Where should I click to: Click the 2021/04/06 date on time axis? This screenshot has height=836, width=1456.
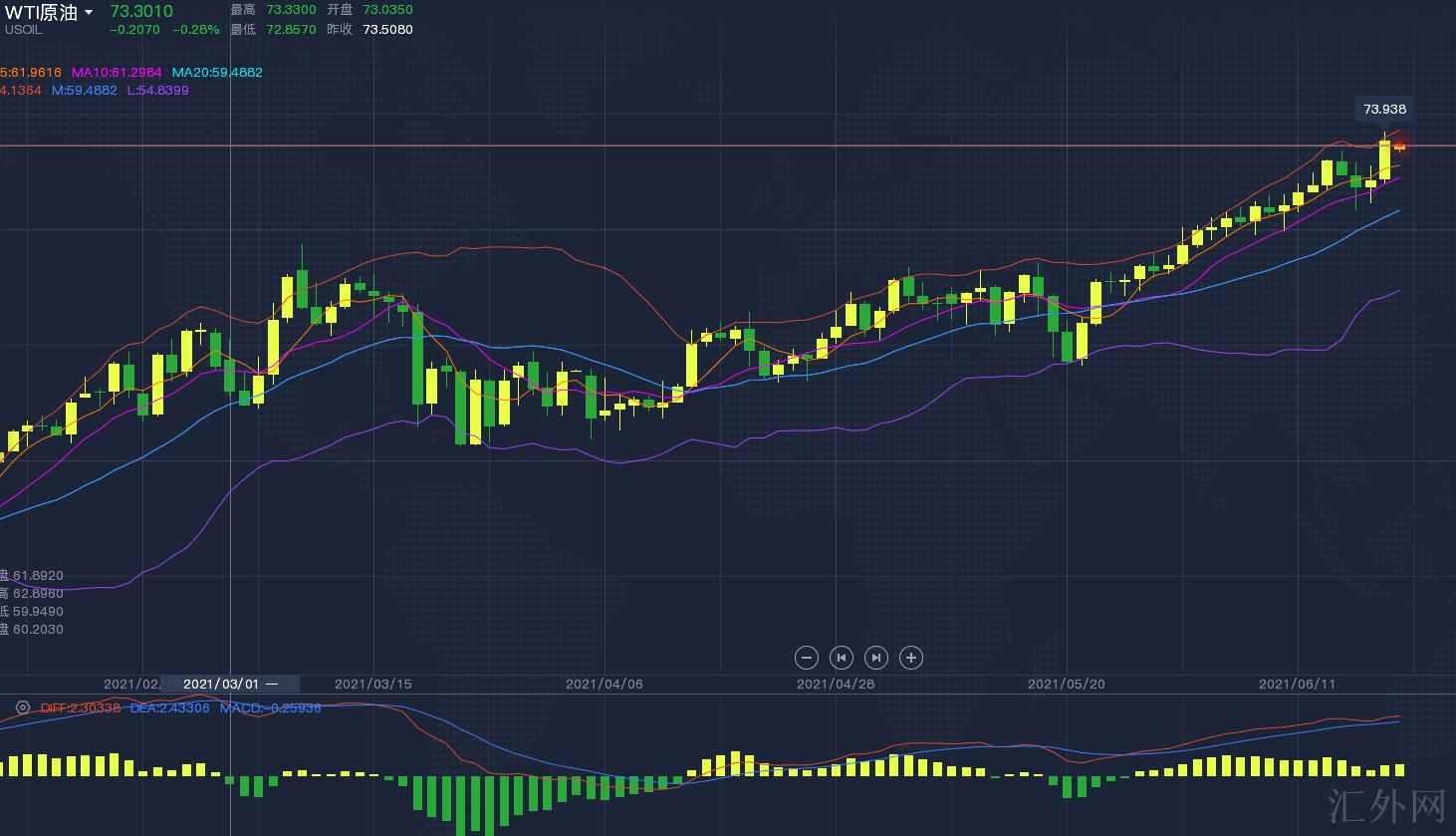point(604,684)
